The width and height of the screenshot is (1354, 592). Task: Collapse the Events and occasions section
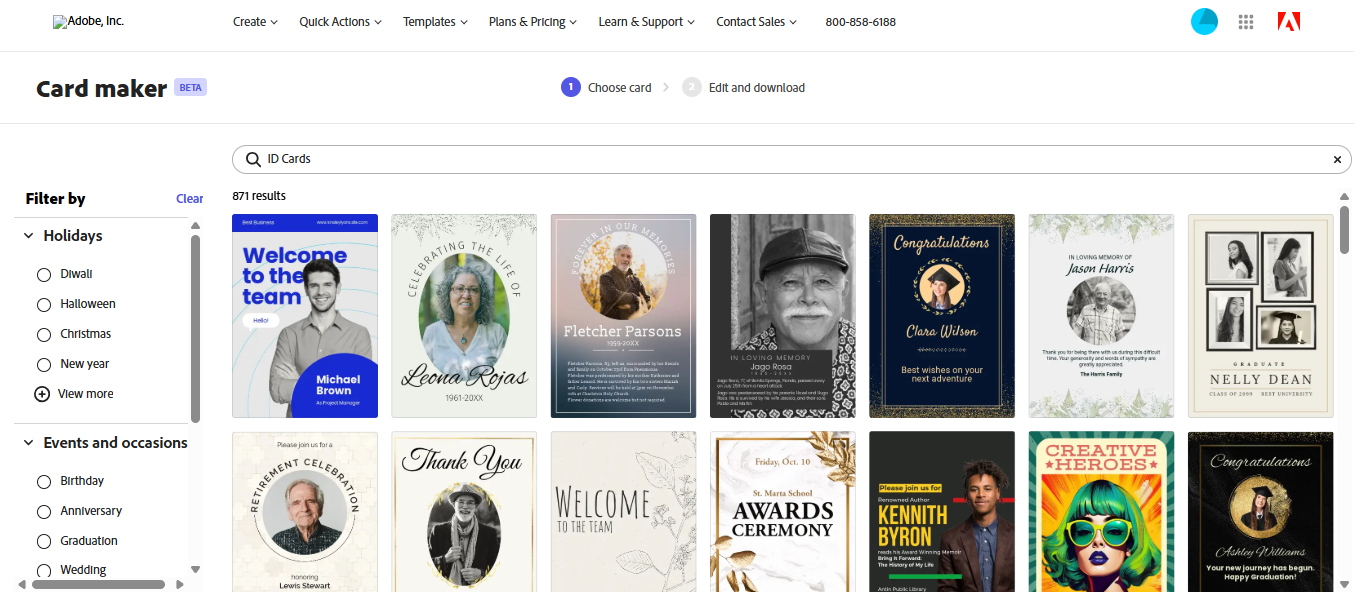tap(29, 443)
